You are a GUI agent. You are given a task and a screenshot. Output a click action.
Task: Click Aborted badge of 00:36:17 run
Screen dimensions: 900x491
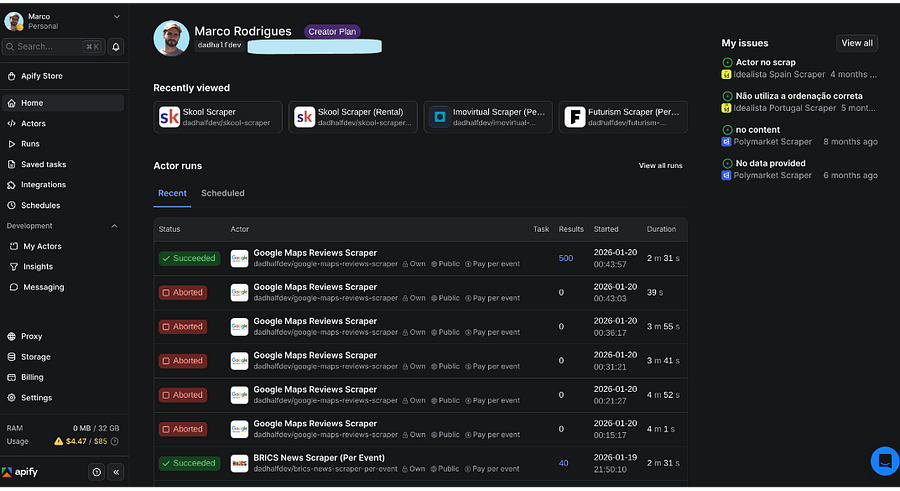183,327
